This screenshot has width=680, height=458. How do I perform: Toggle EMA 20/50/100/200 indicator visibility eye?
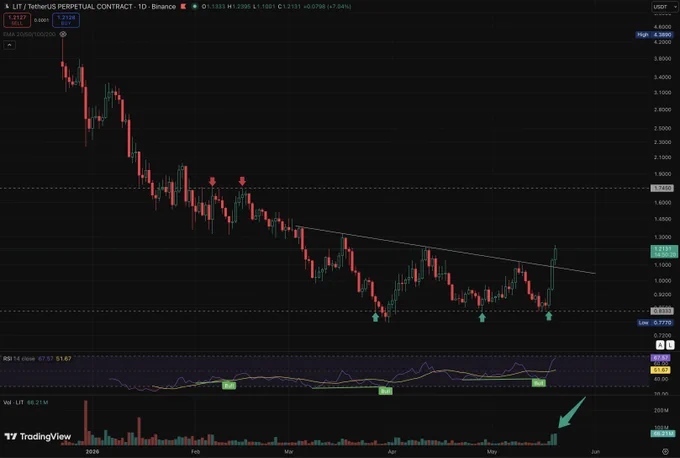(x=63, y=34)
